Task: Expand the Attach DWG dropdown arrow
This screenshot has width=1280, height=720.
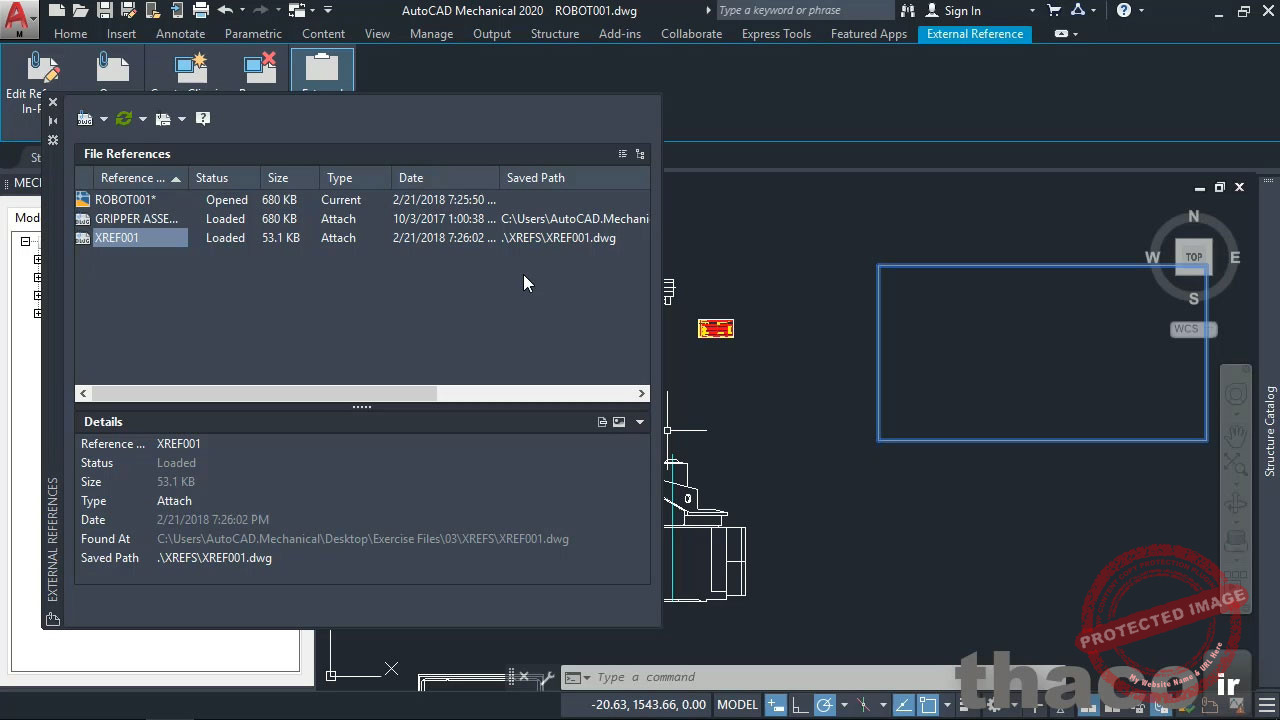Action: (103, 119)
